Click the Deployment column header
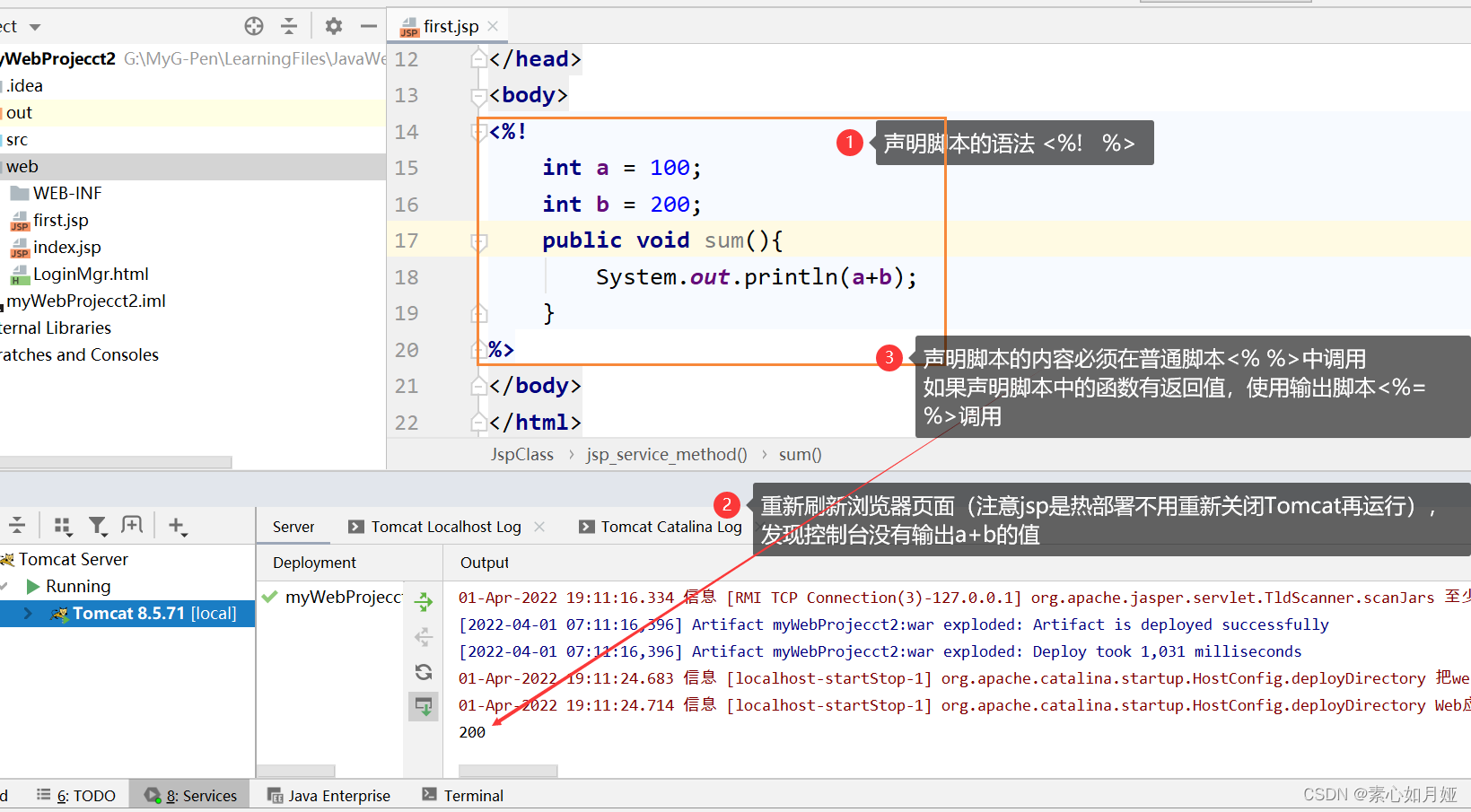 pyautogui.click(x=314, y=563)
